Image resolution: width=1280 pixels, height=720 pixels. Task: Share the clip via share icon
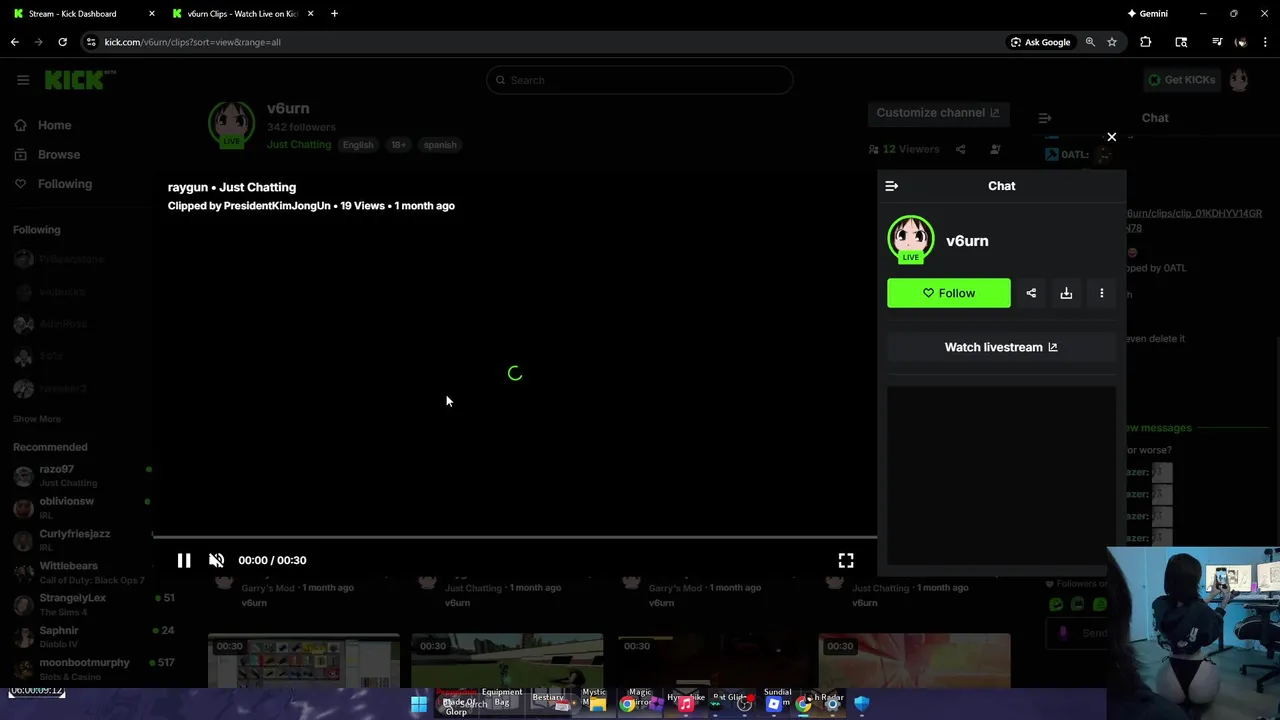coord(1031,293)
